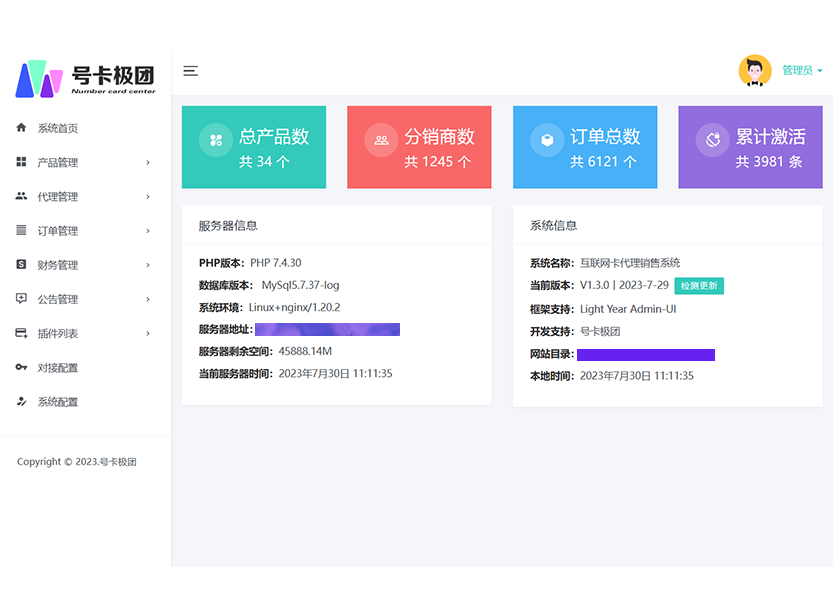Image resolution: width=833 pixels, height=614 pixels.
Task: Click the people icon for 代理管理
Action: click(21, 196)
